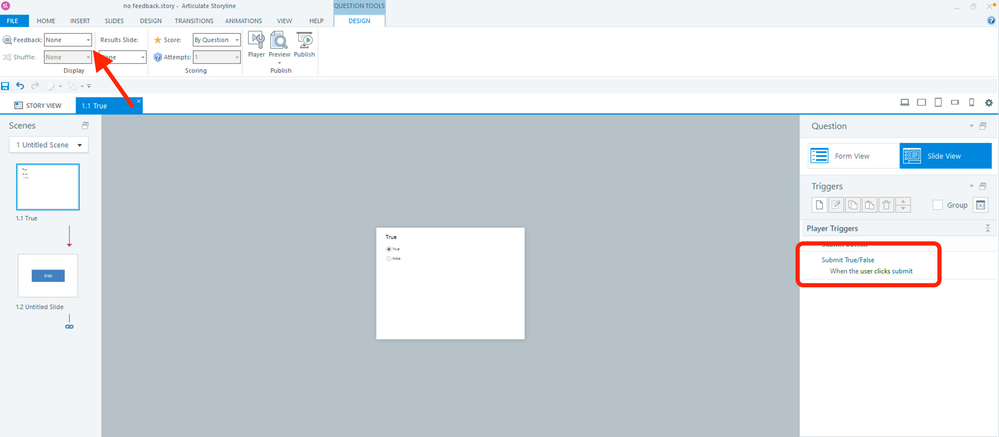Expand the Preview options arrow
This screenshot has width=999, height=437.
click(279, 62)
